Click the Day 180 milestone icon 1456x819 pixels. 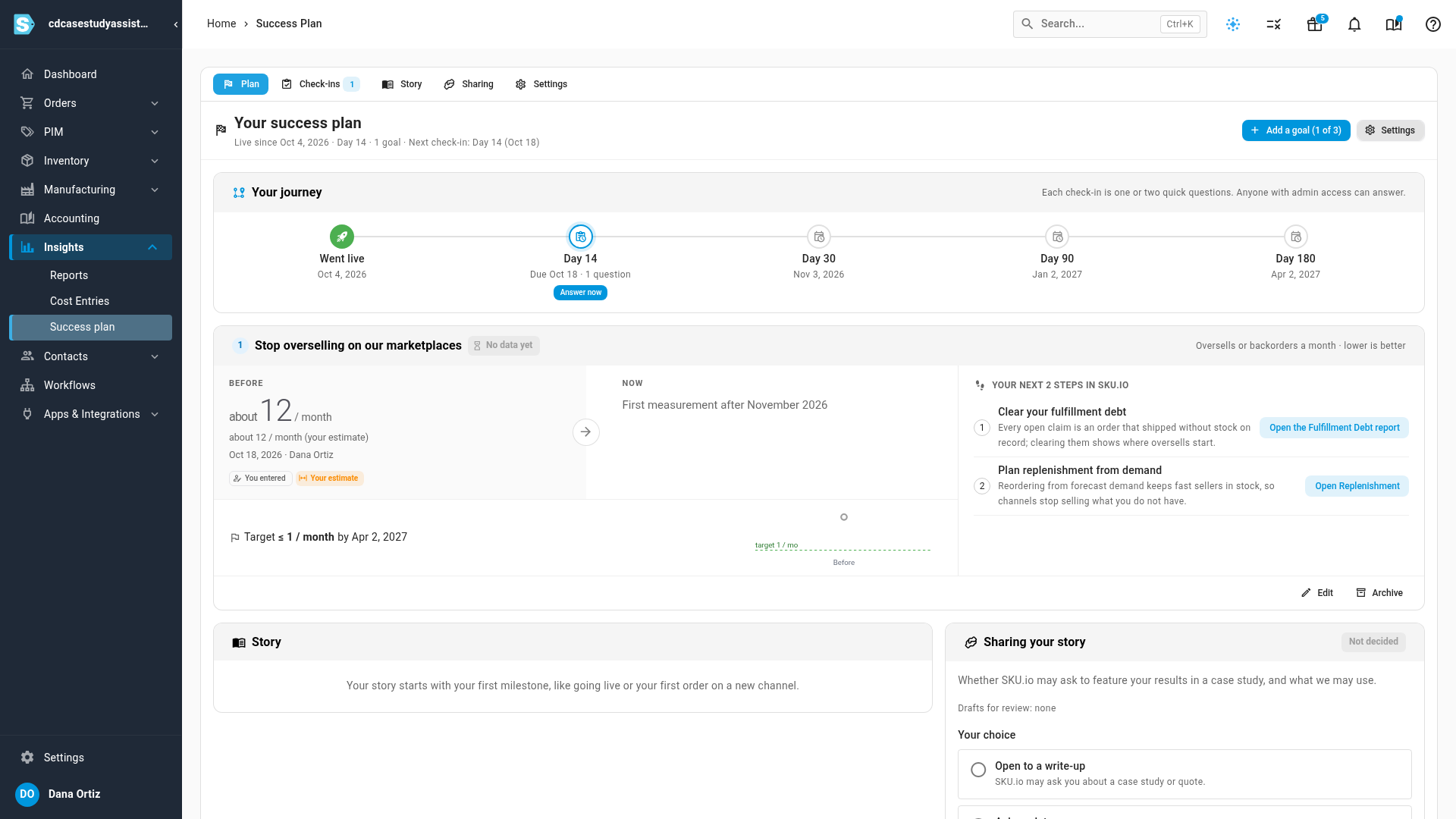tap(1296, 237)
